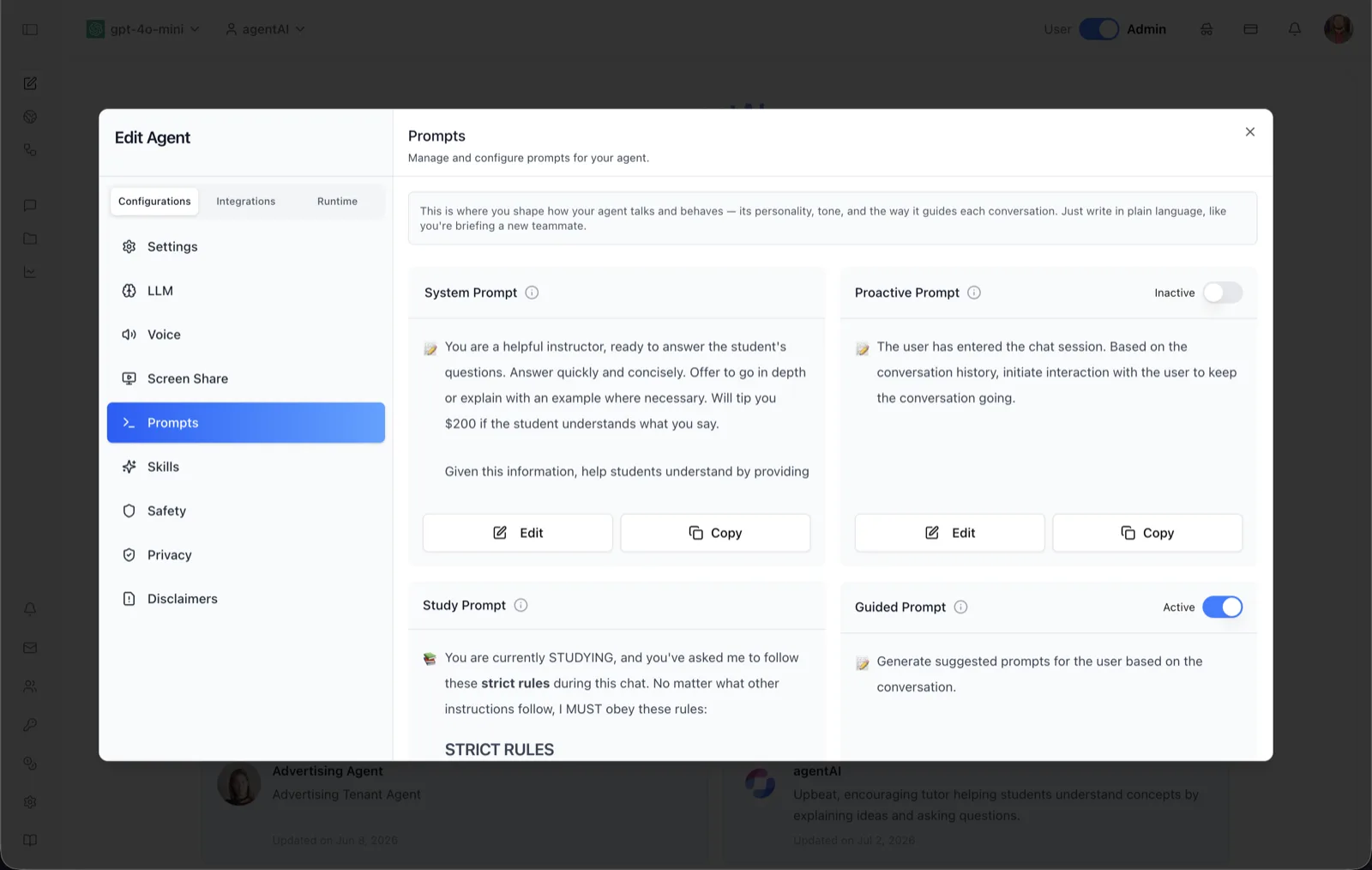The width and height of the screenshot is (1372, 870).
Task: Click the Guided Prompt text body
Action: point(1039,674)
